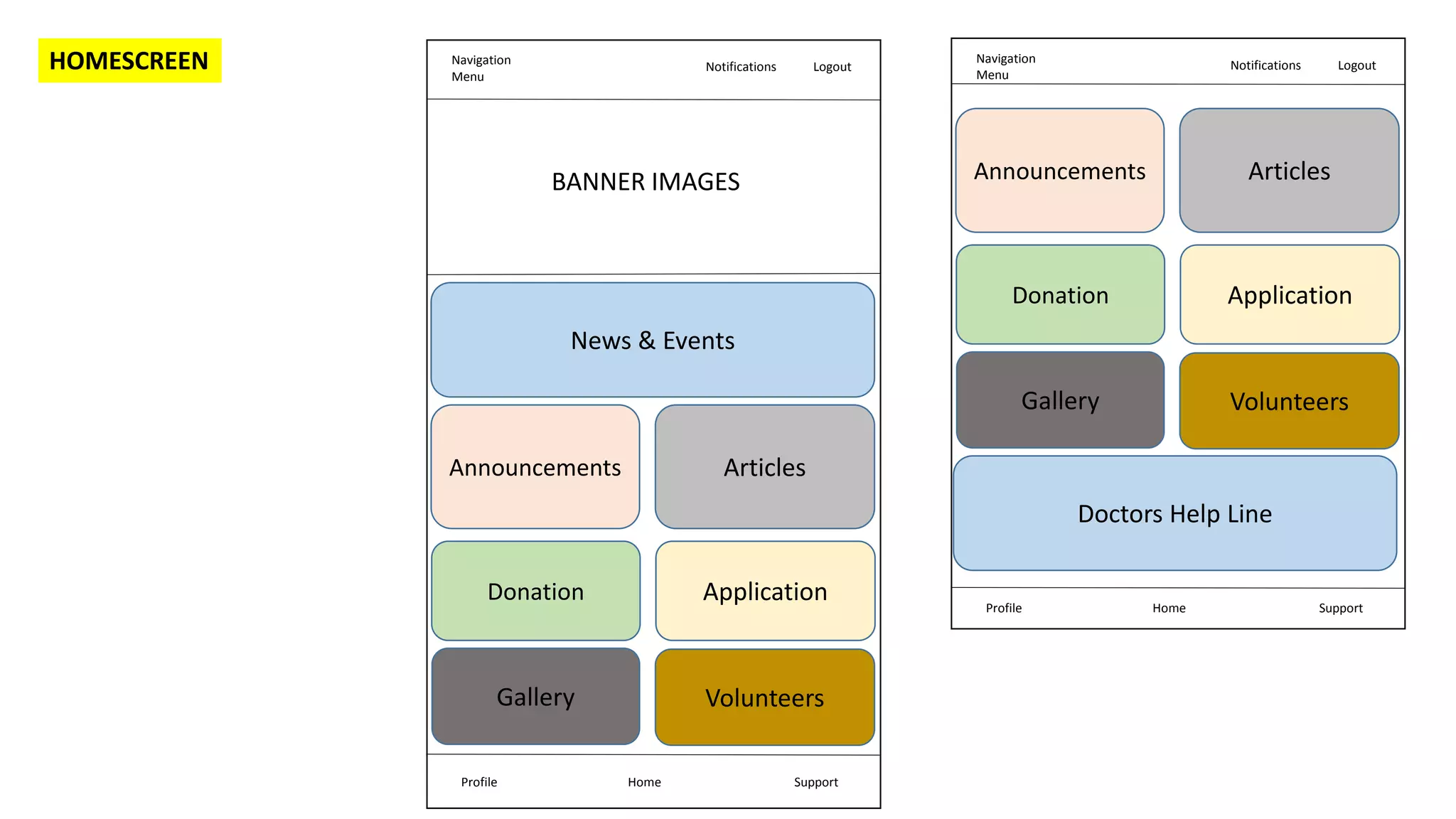The image size is (1456, 819).
Task: Open Navigation Menu in right mockup
Action: point(1005,66)
